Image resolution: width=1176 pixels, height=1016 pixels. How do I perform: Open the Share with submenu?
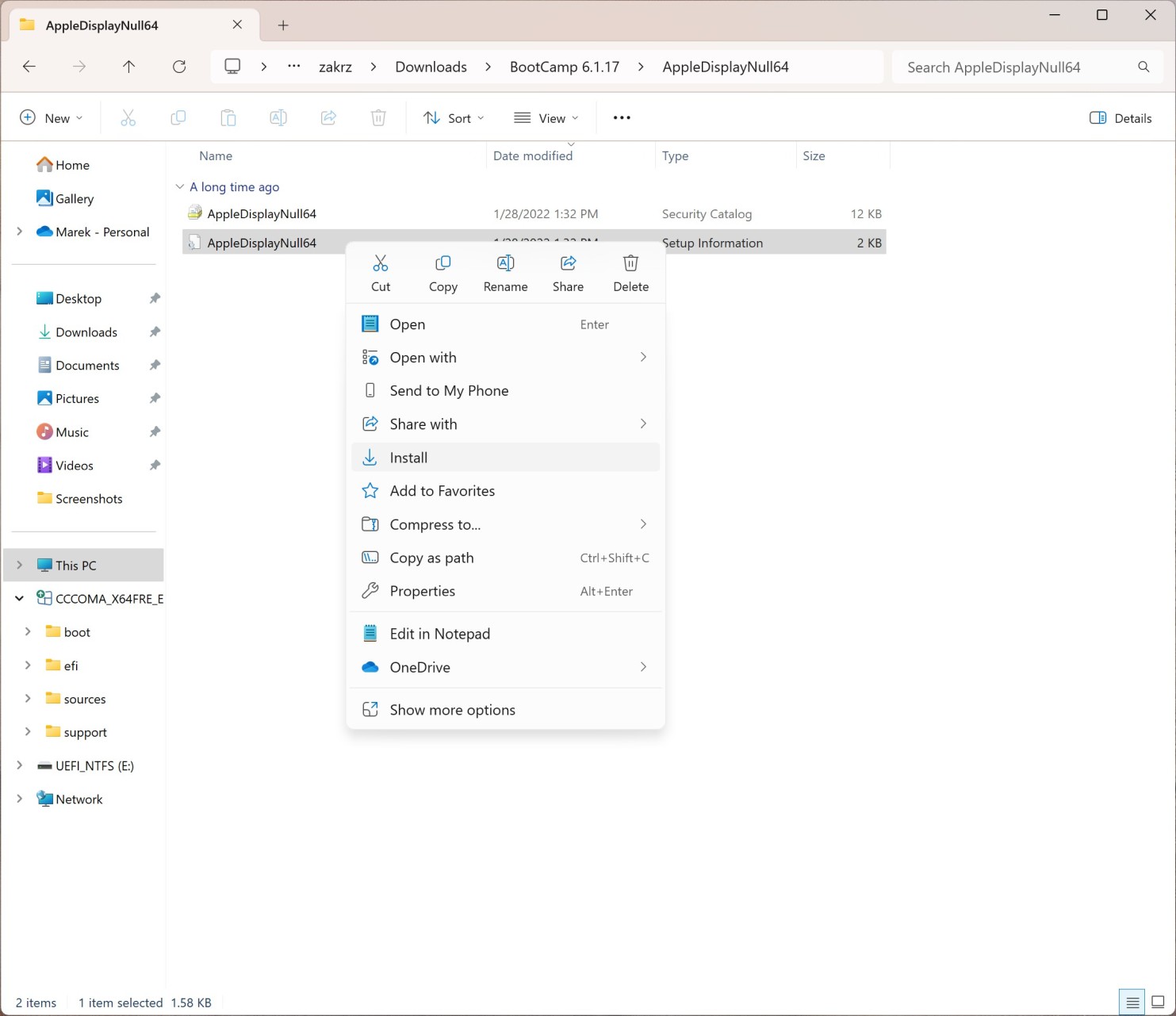(505, 424)
